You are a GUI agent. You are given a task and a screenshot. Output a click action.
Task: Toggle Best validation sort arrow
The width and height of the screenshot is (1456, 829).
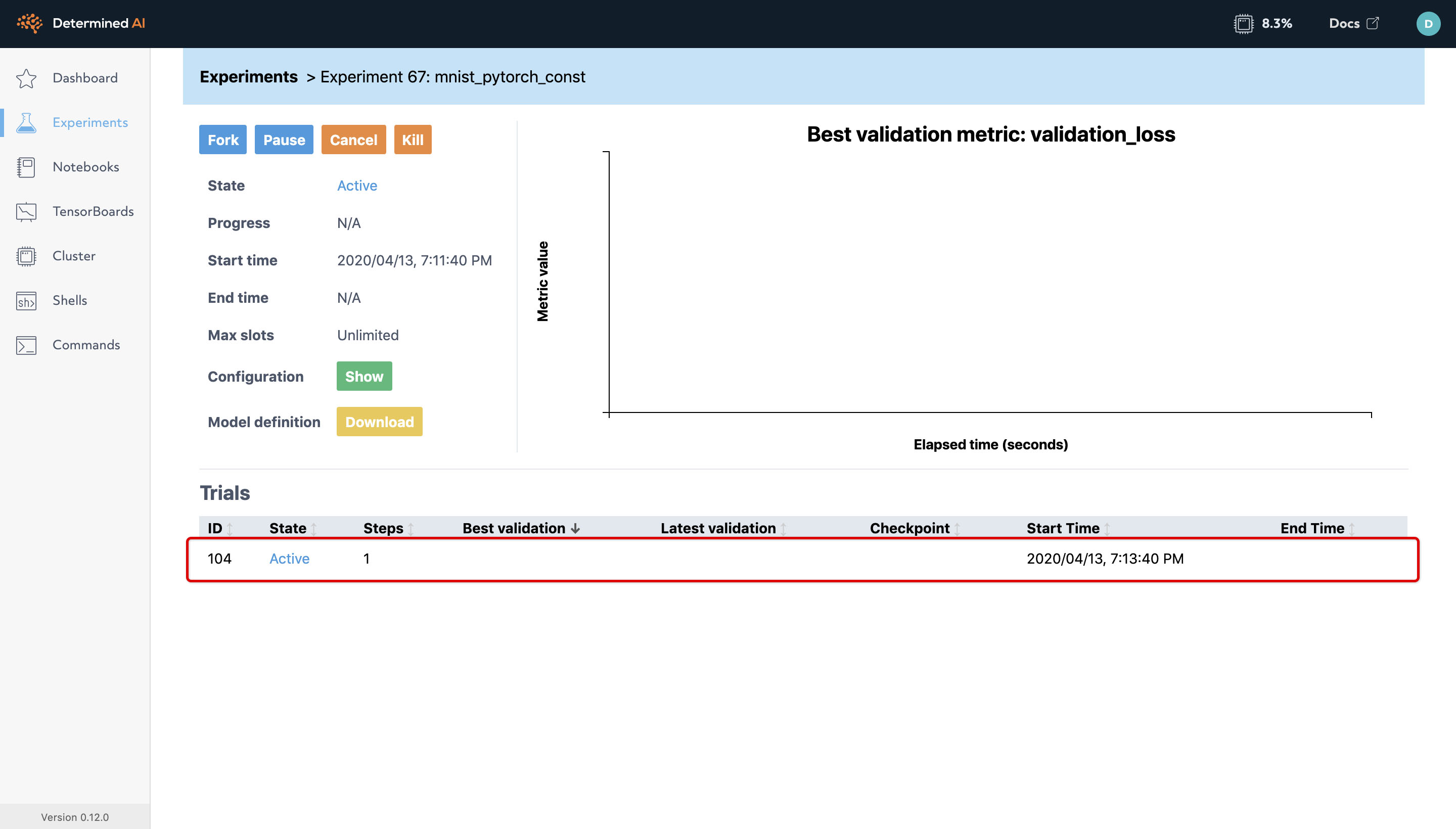coord(576,528)
